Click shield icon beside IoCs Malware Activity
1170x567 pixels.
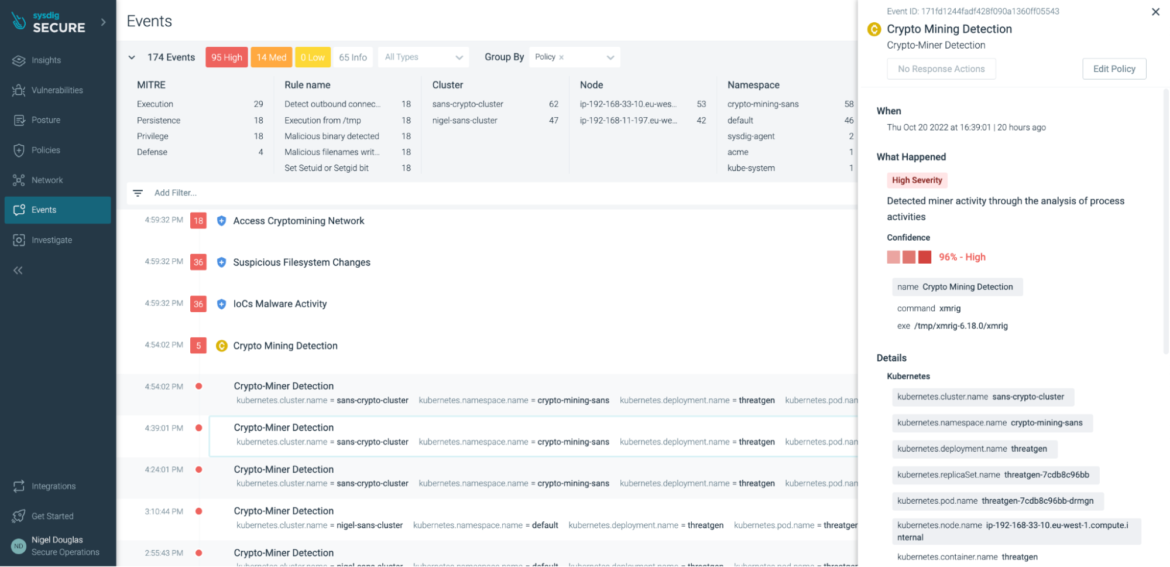(x=221, y=304)
